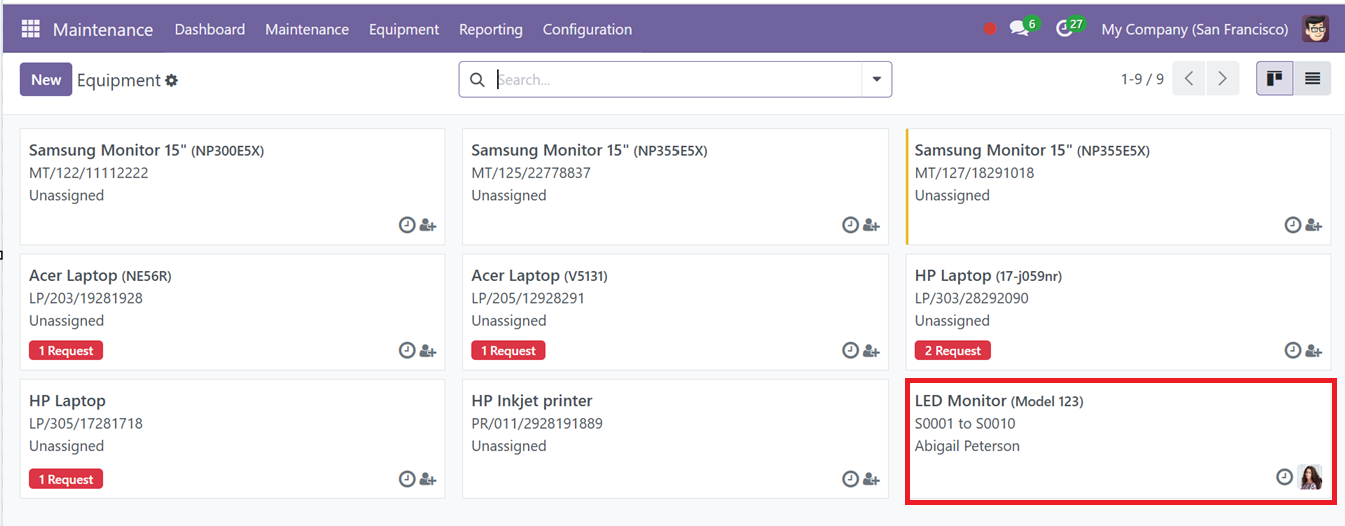This screenshot has height=526, width=1345.
Task: Go to previous page of records
Action: [x=1189, y=79]
